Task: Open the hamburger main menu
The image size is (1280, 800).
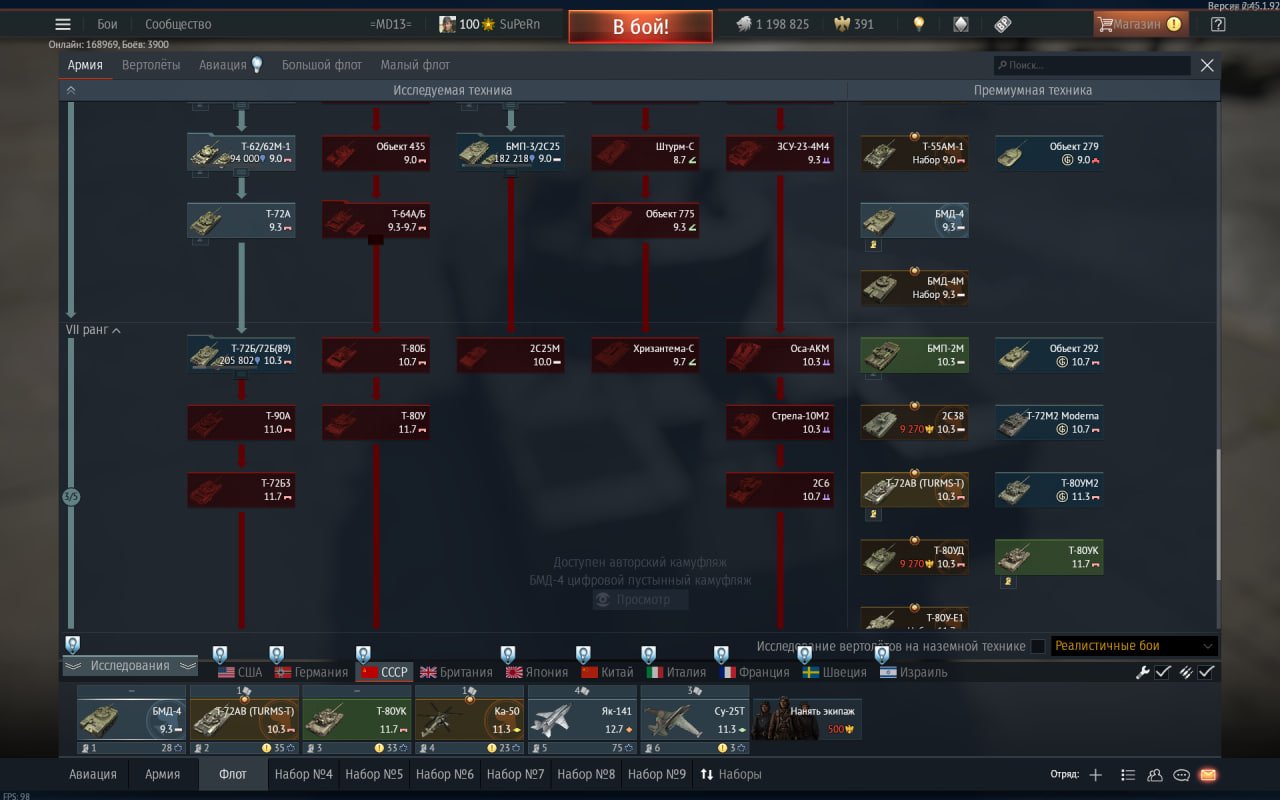Action: [63, 25]
